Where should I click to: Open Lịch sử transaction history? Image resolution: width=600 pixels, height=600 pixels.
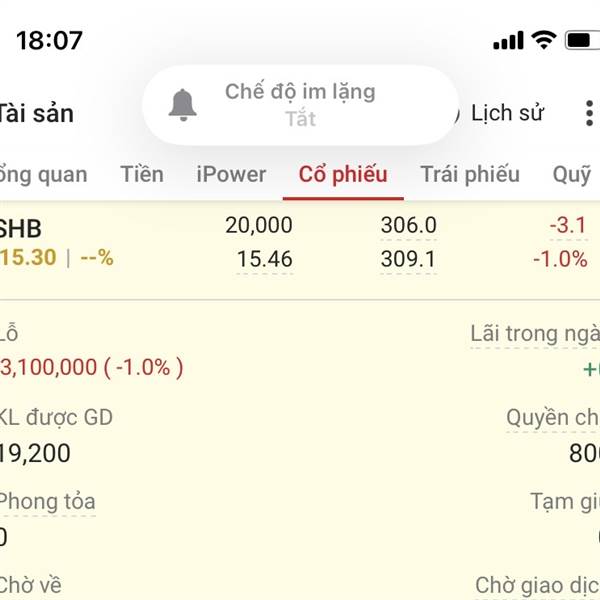coord(506,113)
